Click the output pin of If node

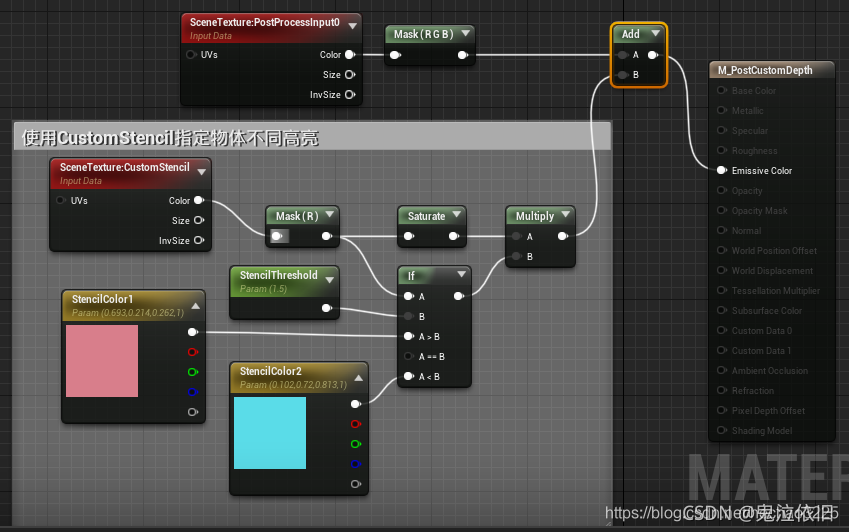tap(459, 296)
